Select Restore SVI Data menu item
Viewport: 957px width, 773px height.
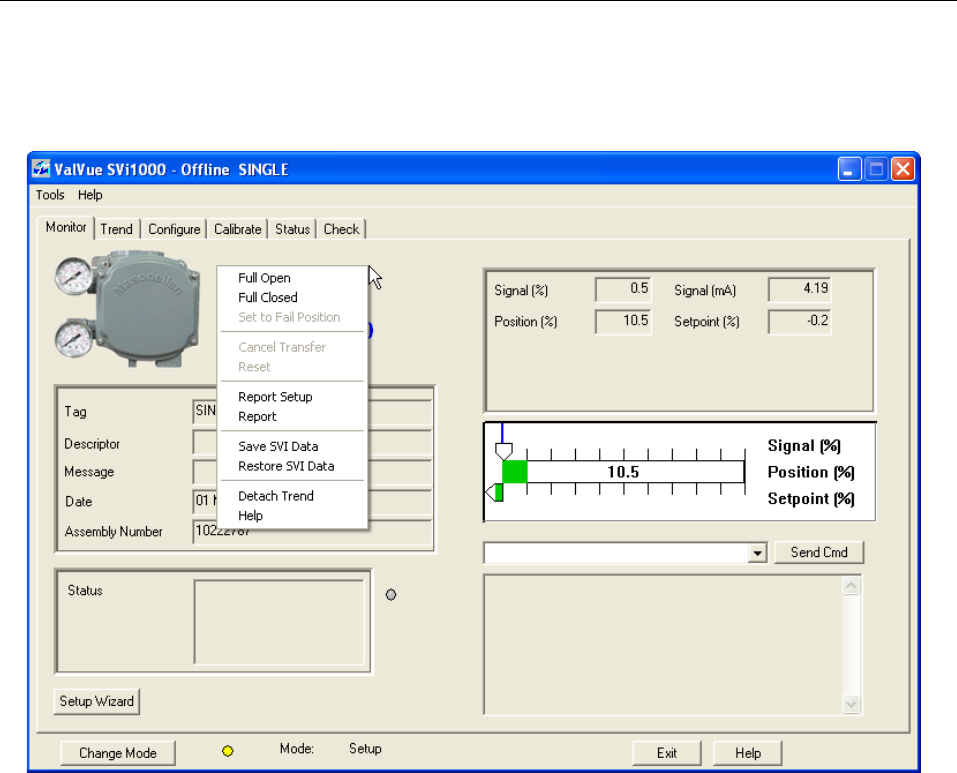[x=293, y=466]
